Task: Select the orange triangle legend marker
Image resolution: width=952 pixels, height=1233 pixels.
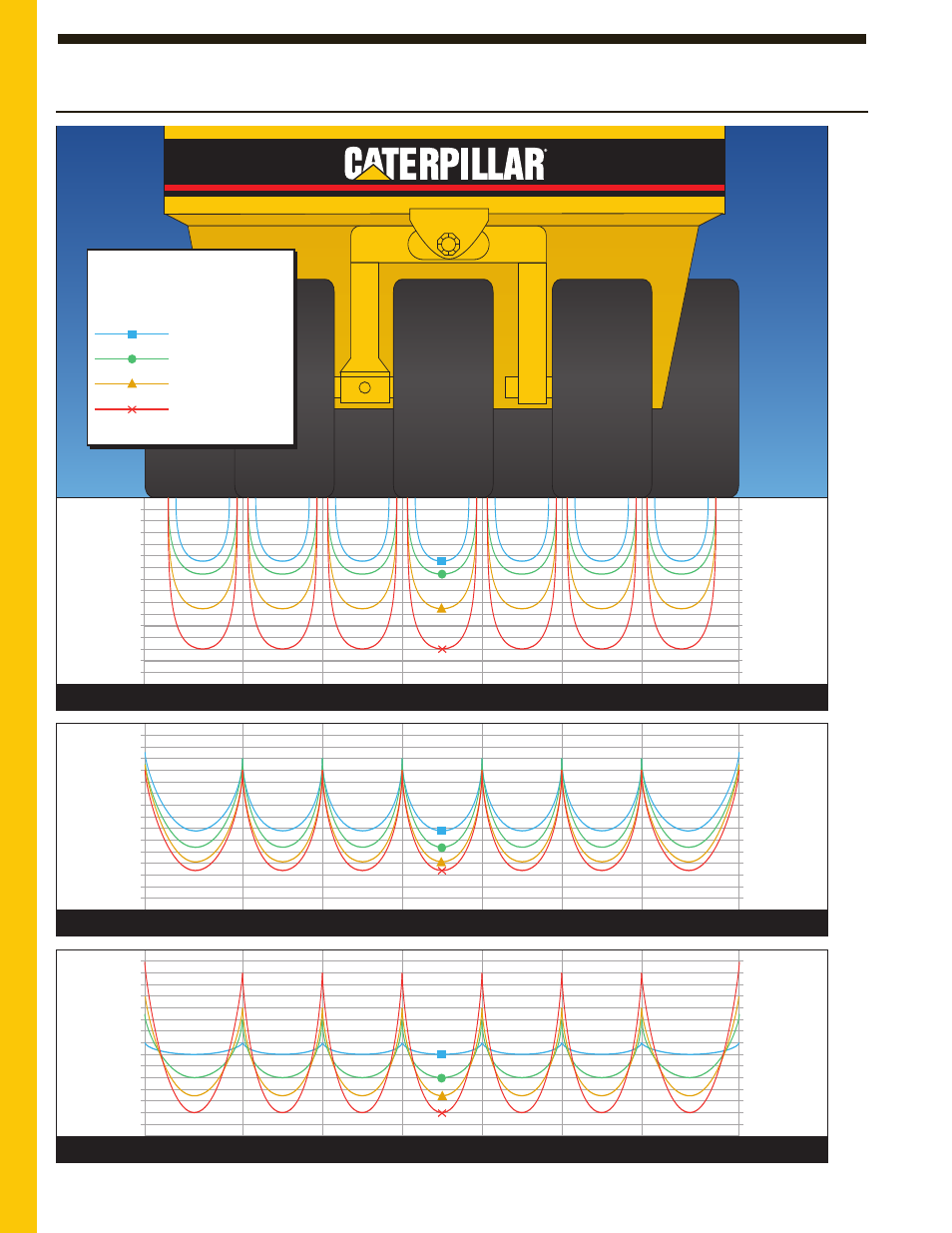Action: point(132,383)
